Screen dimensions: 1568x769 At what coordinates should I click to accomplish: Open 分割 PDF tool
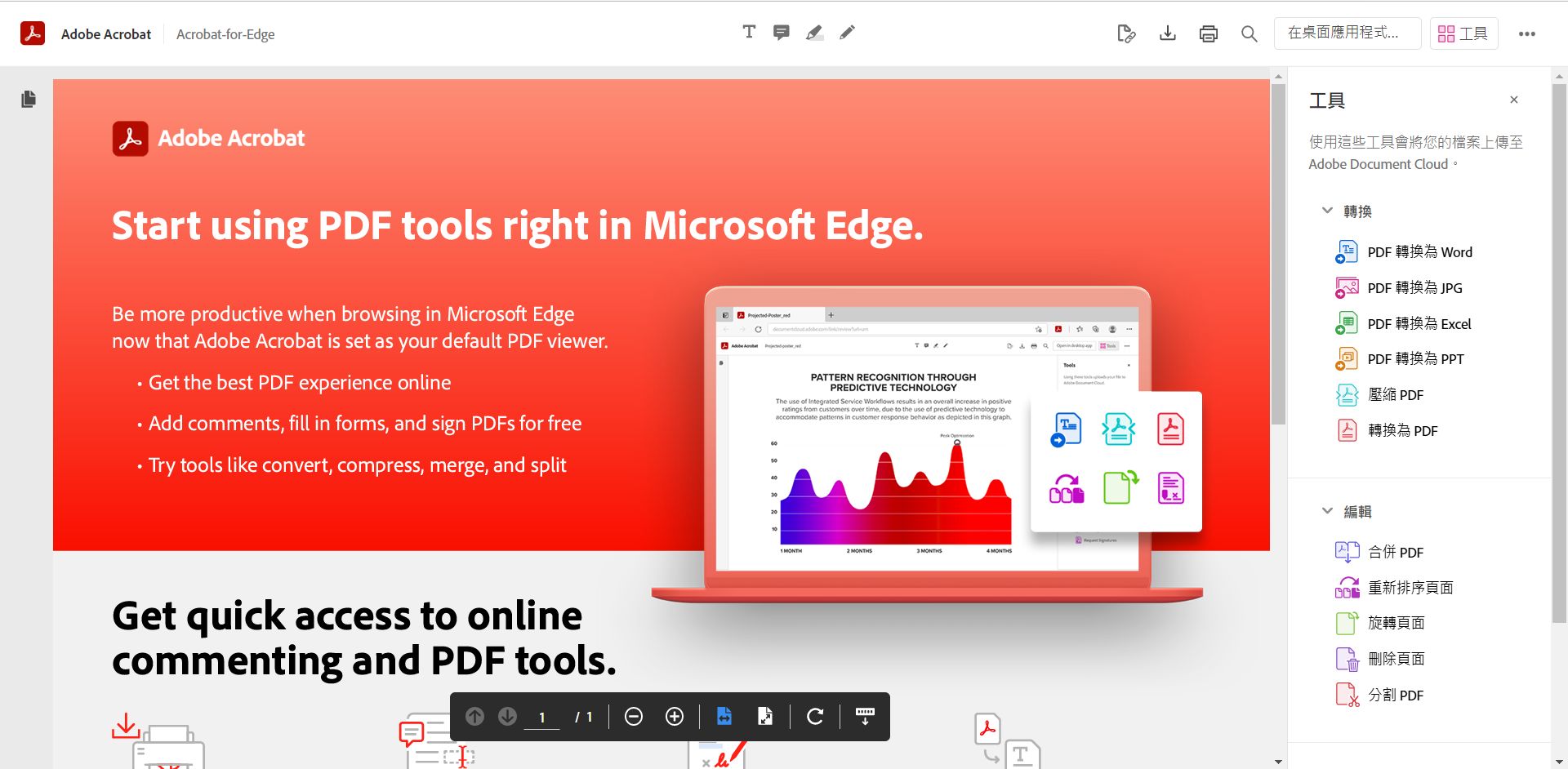[1396, 696]
